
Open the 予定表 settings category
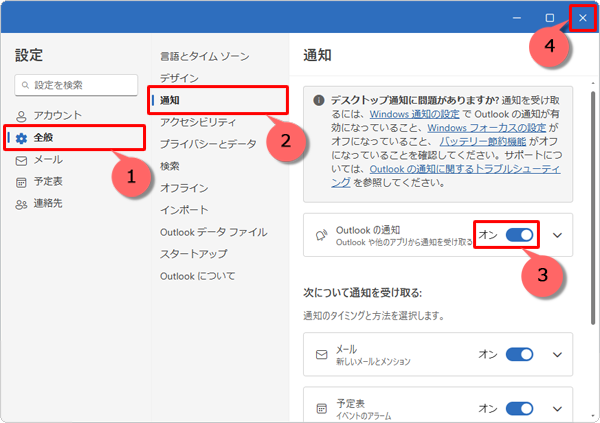click(74, 182)
